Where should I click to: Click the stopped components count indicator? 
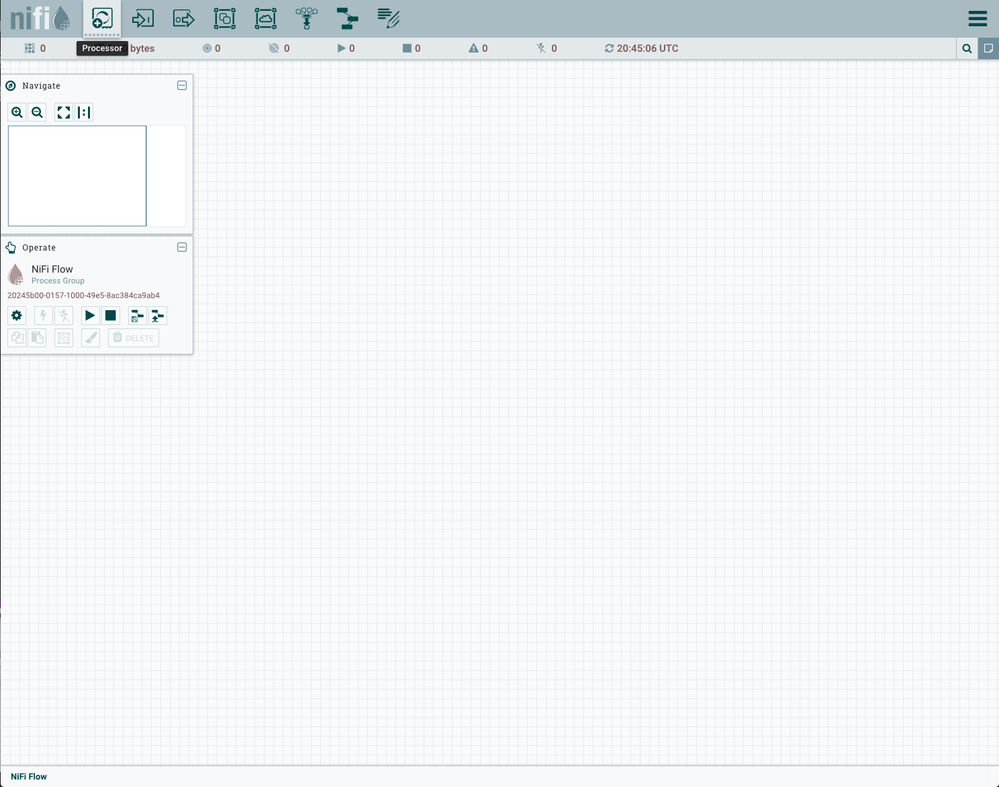point(412,48)
